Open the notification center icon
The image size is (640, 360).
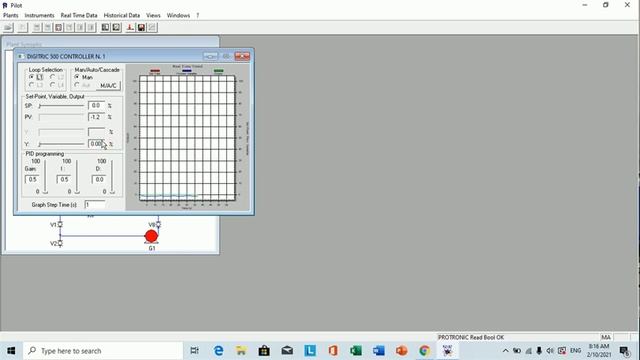624,351
